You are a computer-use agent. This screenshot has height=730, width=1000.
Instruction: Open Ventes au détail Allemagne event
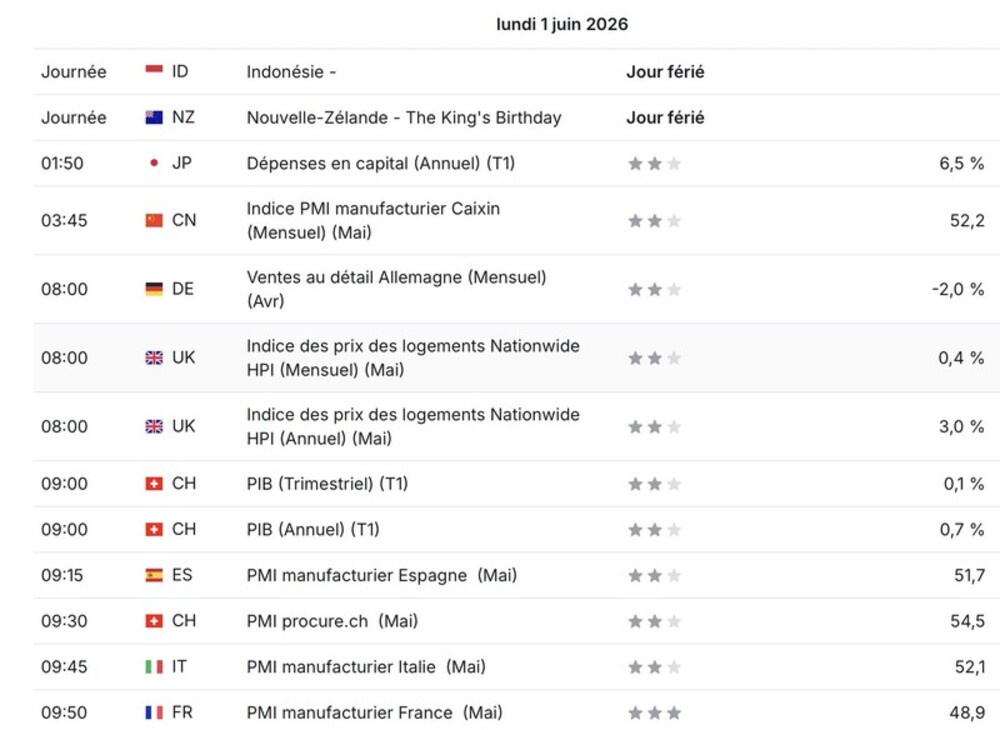point(396,289)
